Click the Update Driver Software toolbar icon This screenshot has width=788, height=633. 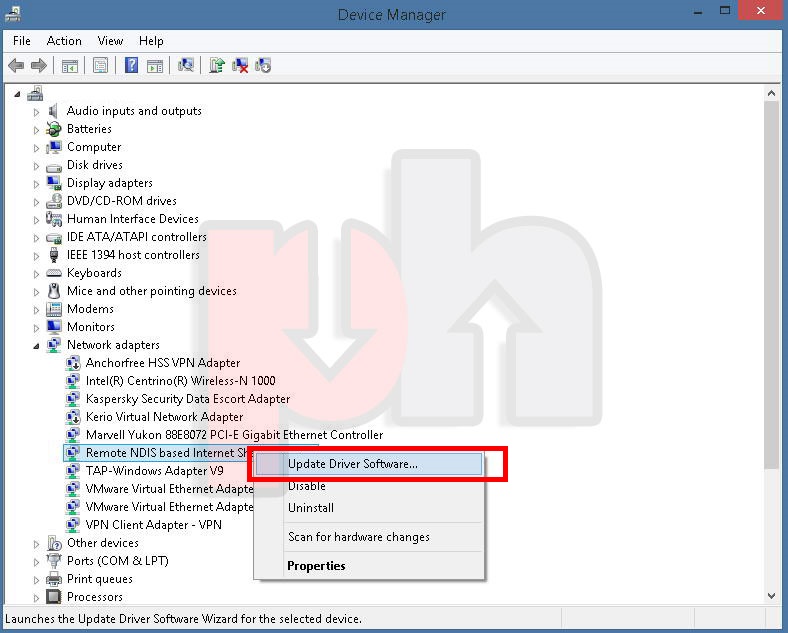pos(217,66)
